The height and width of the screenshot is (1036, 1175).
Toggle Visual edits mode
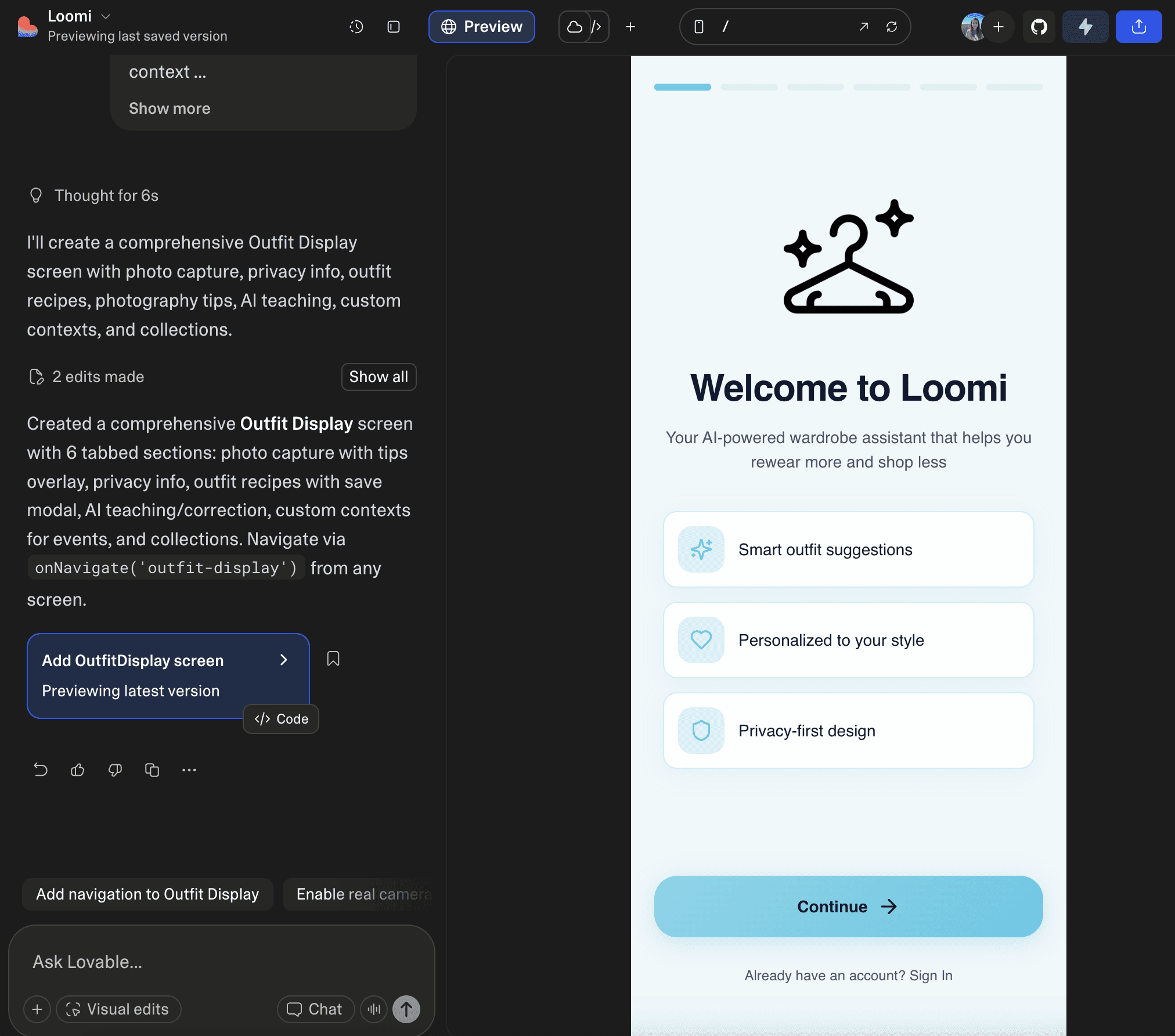pos(118,1009)
